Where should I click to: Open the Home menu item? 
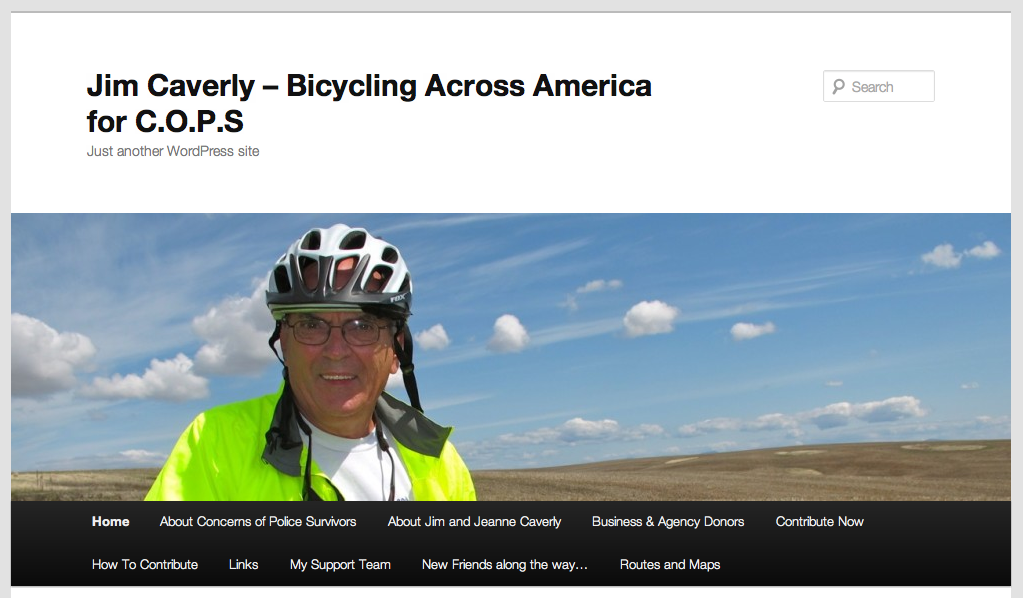click(x=110, y=522)
